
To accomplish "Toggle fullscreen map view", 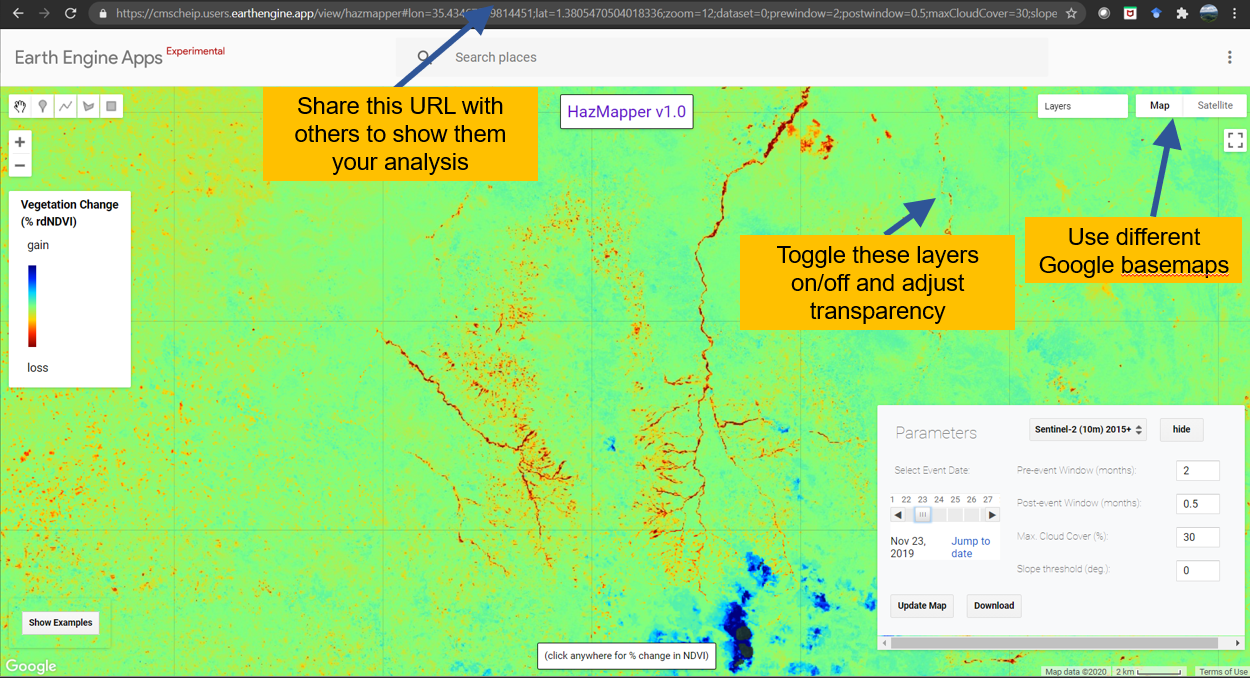I will pos(1235,140).
